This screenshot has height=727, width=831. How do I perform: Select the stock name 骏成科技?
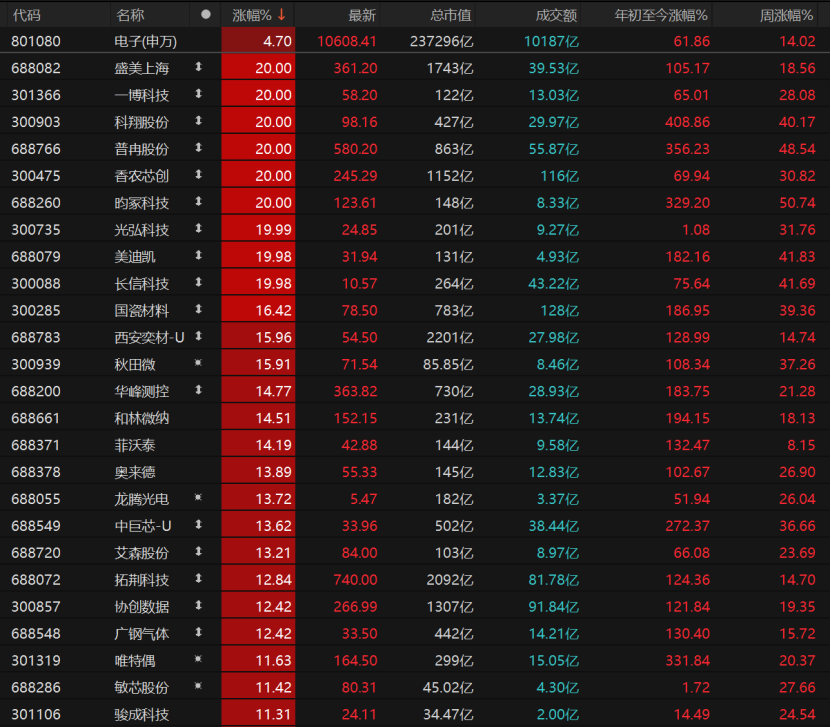(x=142, y=715)
